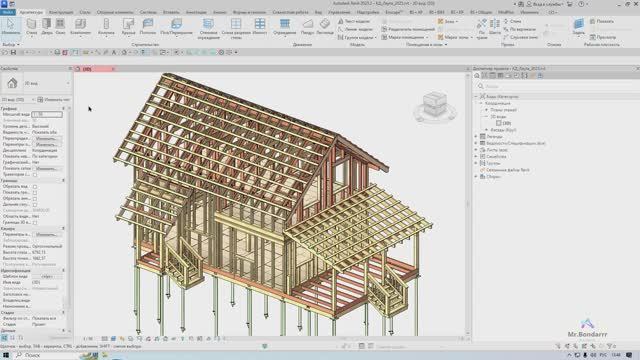Screen dimensions: 640x360
Task: Toggle Граница 3D вида checkbox
Action: 35,222
